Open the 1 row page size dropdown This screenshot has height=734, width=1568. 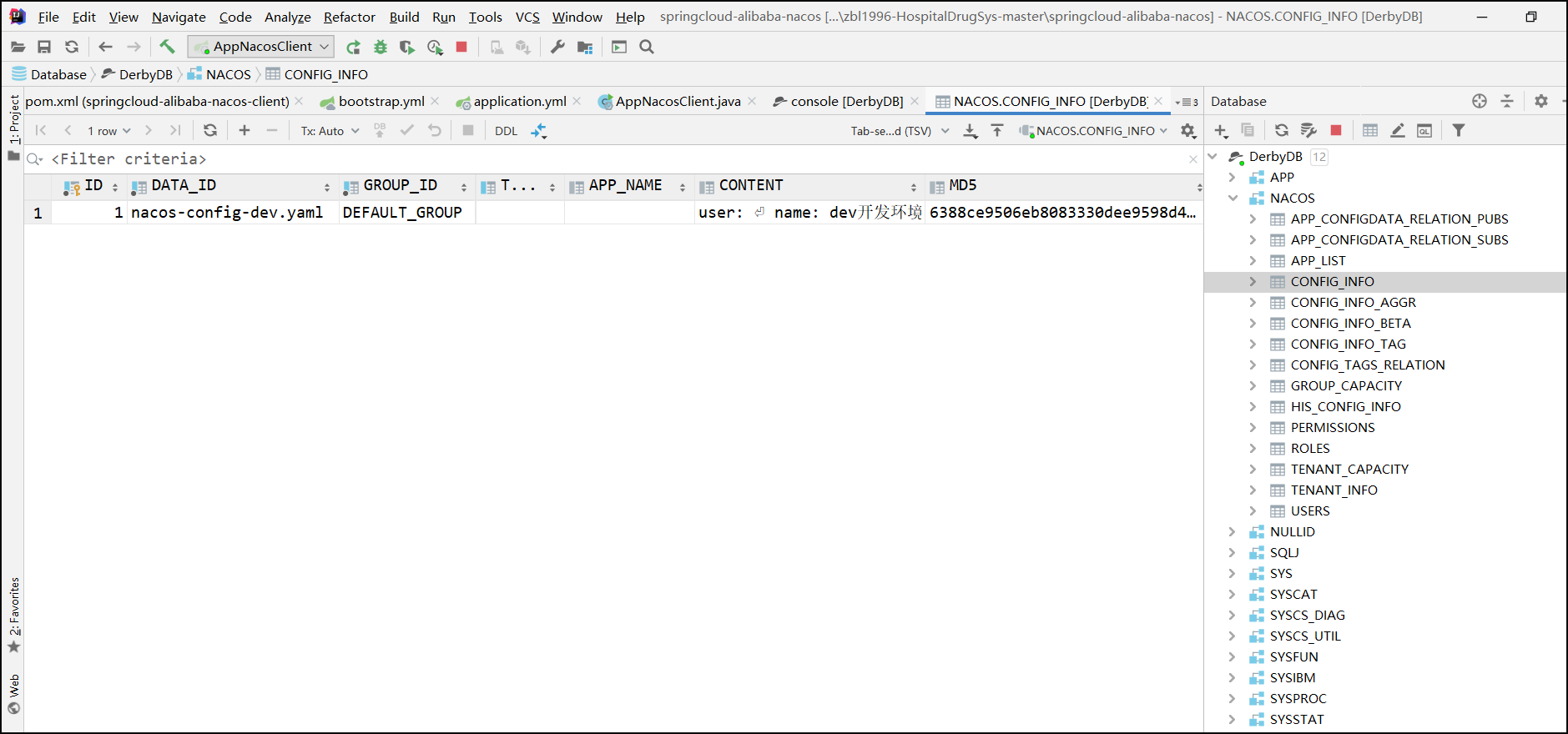tap(109, 131)
